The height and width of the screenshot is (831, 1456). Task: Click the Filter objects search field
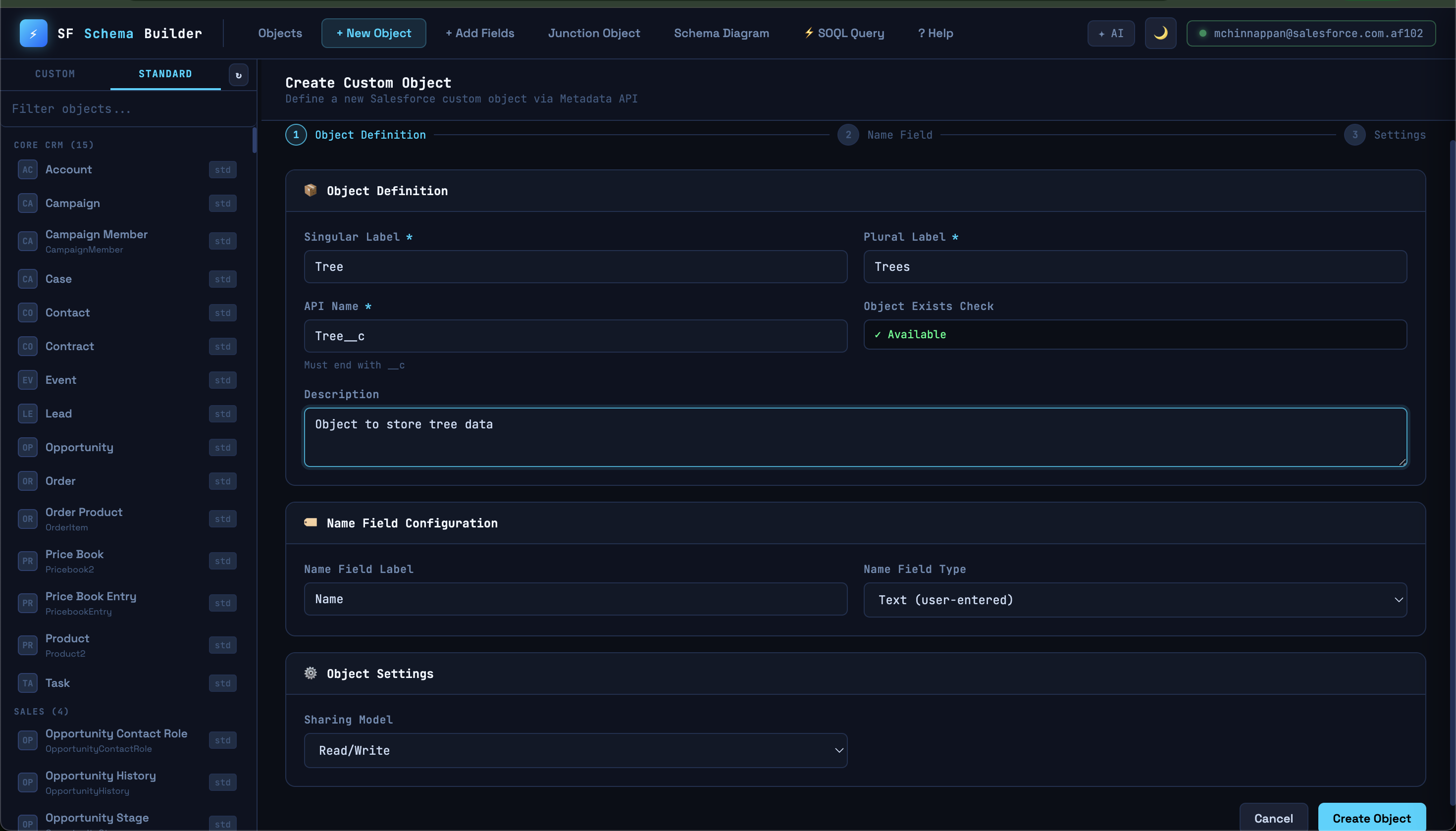[x=128, y=108]
